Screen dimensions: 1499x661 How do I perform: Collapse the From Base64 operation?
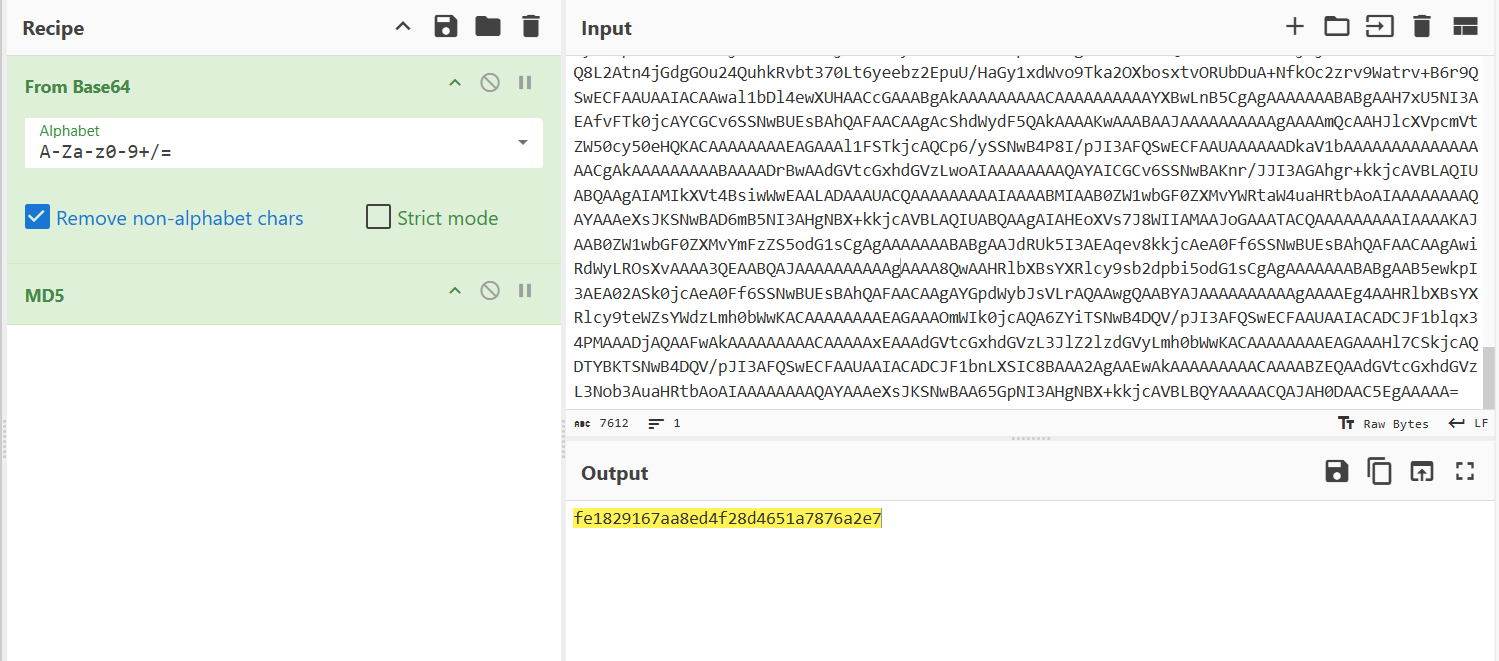click(454, 82)
